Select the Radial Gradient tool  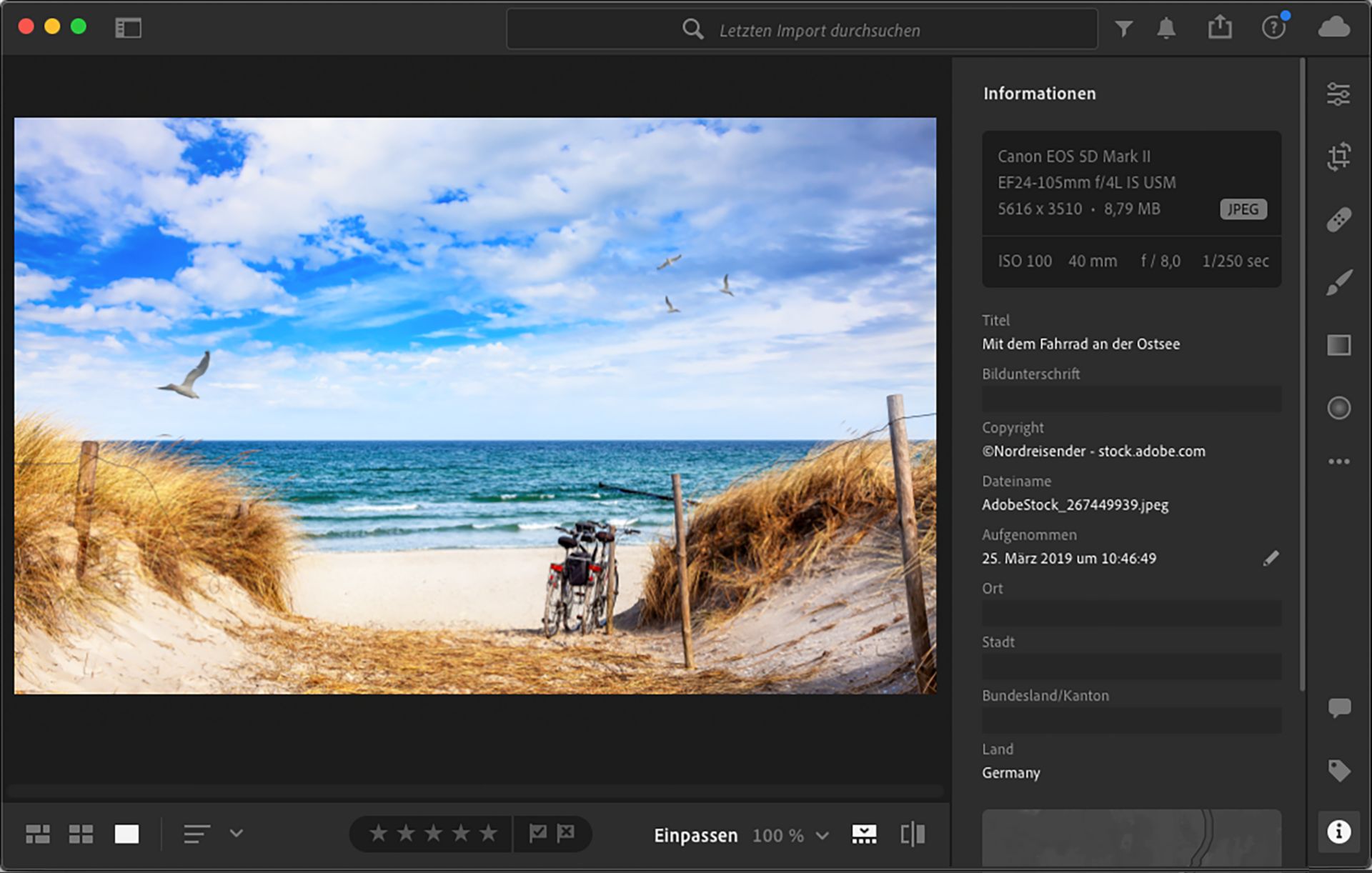tap(1338, 408)
